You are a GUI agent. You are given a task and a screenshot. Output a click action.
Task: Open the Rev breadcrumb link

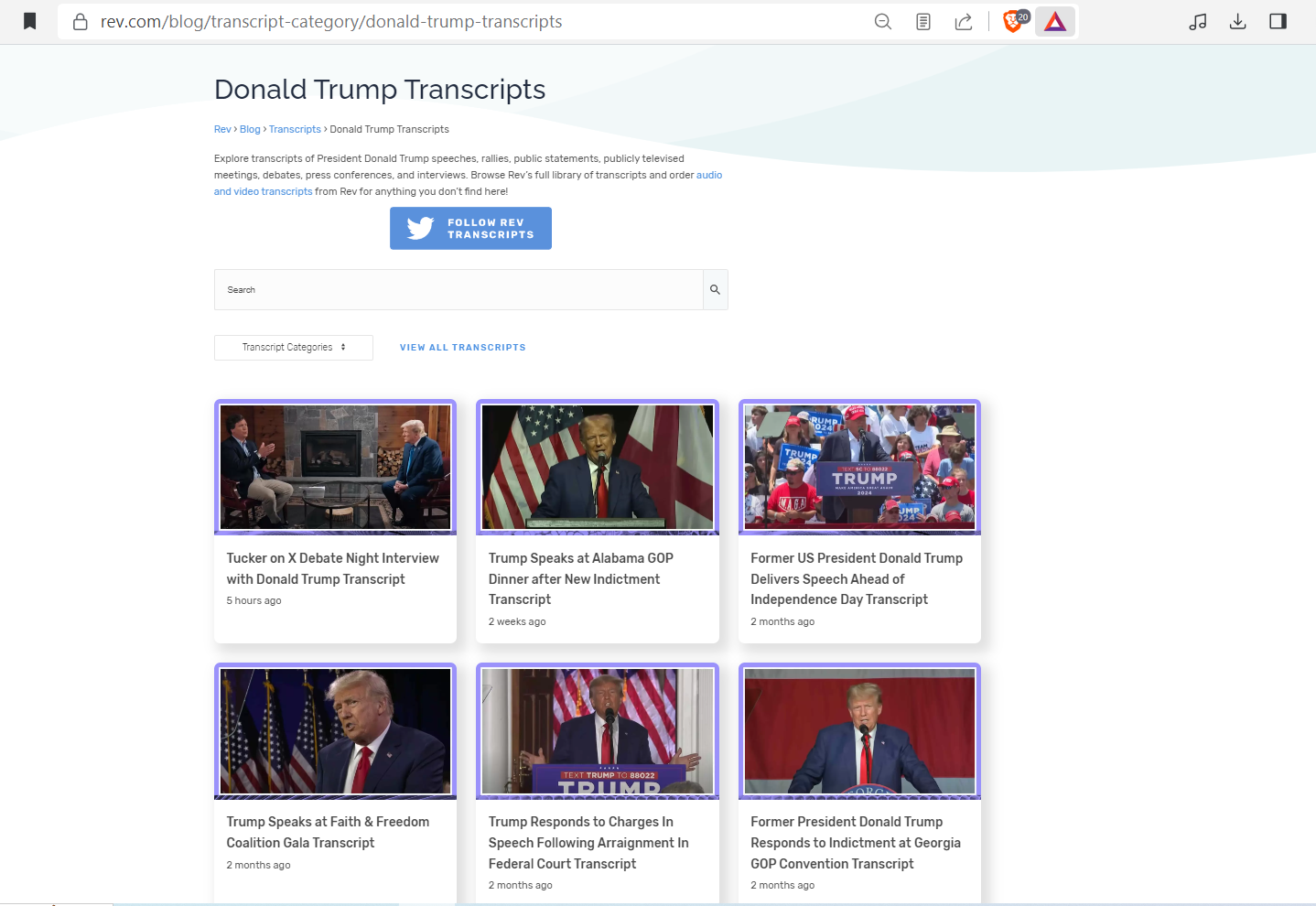click(x=222, y=129)
